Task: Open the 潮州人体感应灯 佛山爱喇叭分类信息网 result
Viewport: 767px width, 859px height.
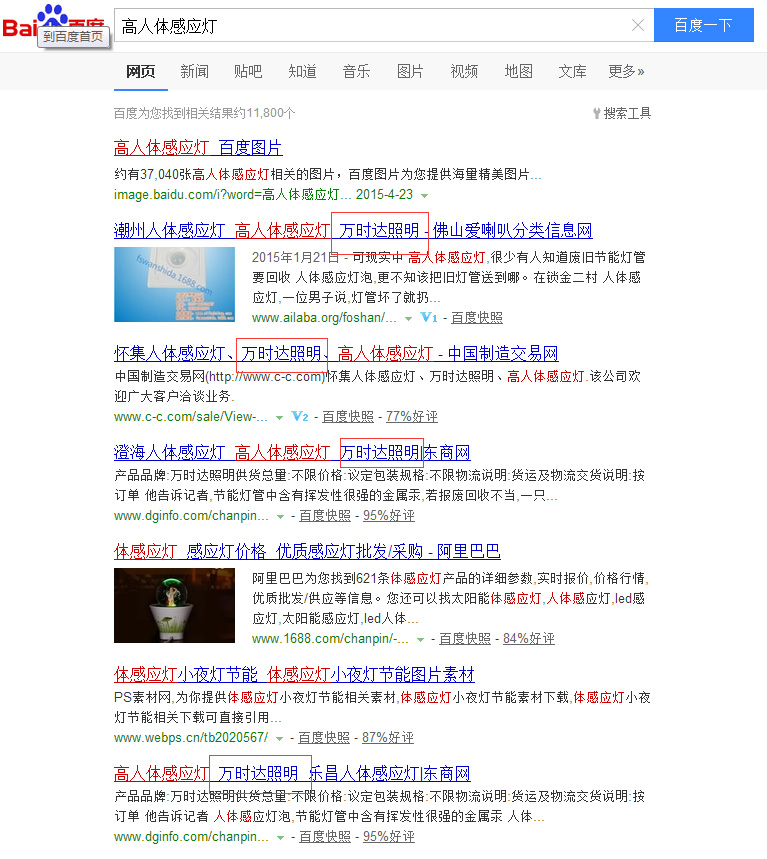Action: click(x=353, y=231)
